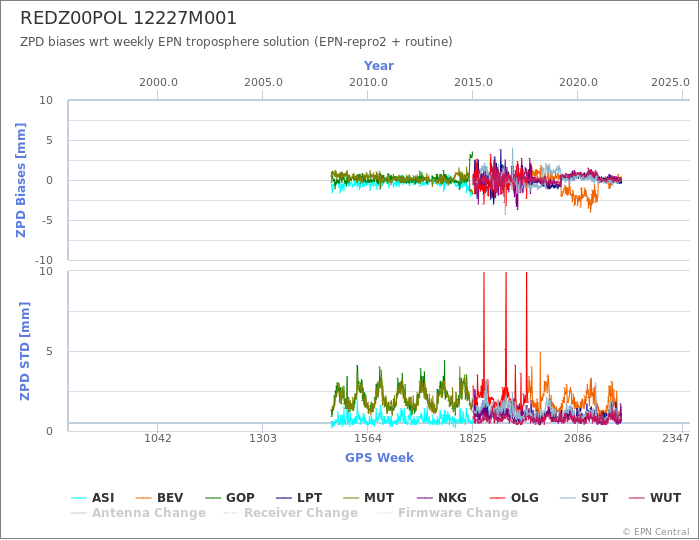
Task: Click the 2005.0 year tick label
Action: tap(263, 83)
